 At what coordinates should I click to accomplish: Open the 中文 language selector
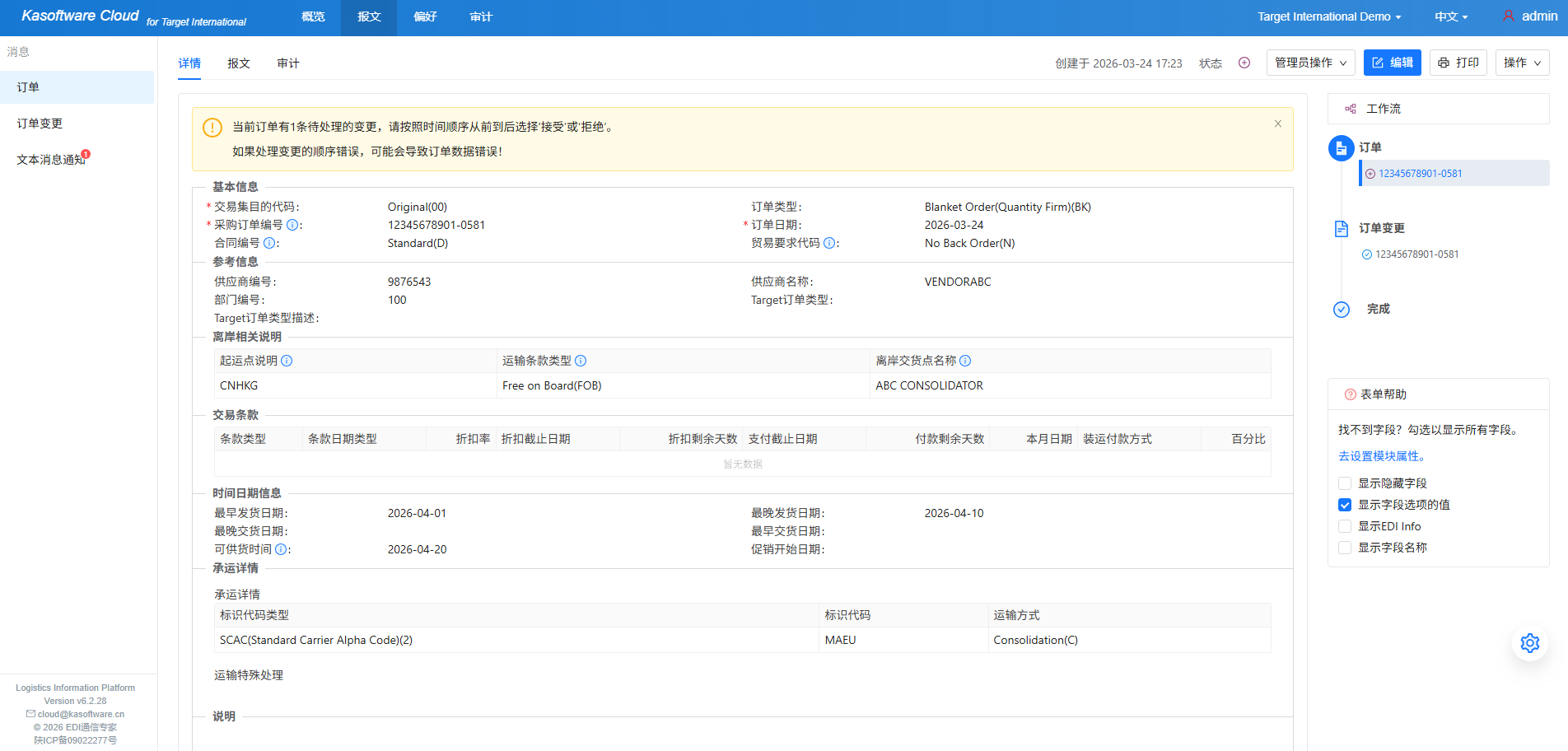pos(1450,16)
